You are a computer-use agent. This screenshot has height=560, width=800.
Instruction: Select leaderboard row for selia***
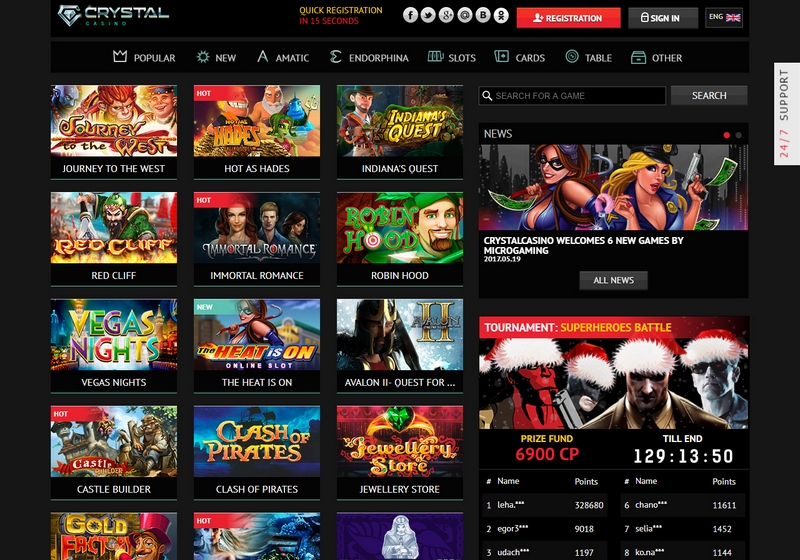pos(683,529)
